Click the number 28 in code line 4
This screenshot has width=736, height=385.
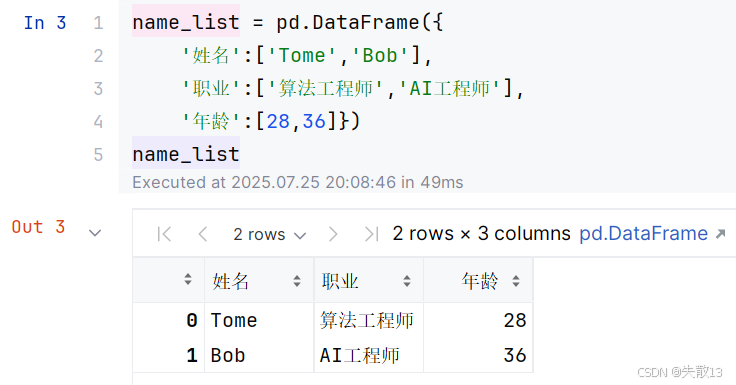(278, 122)
